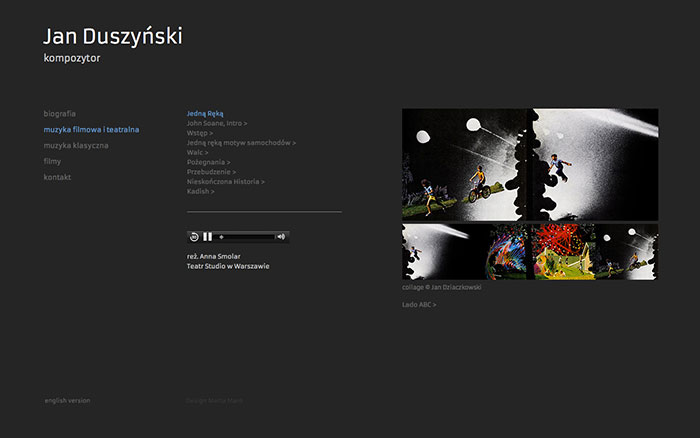Click the Teatr Studio w Warszawie text
700x438 pixels.
coord(228,266)
